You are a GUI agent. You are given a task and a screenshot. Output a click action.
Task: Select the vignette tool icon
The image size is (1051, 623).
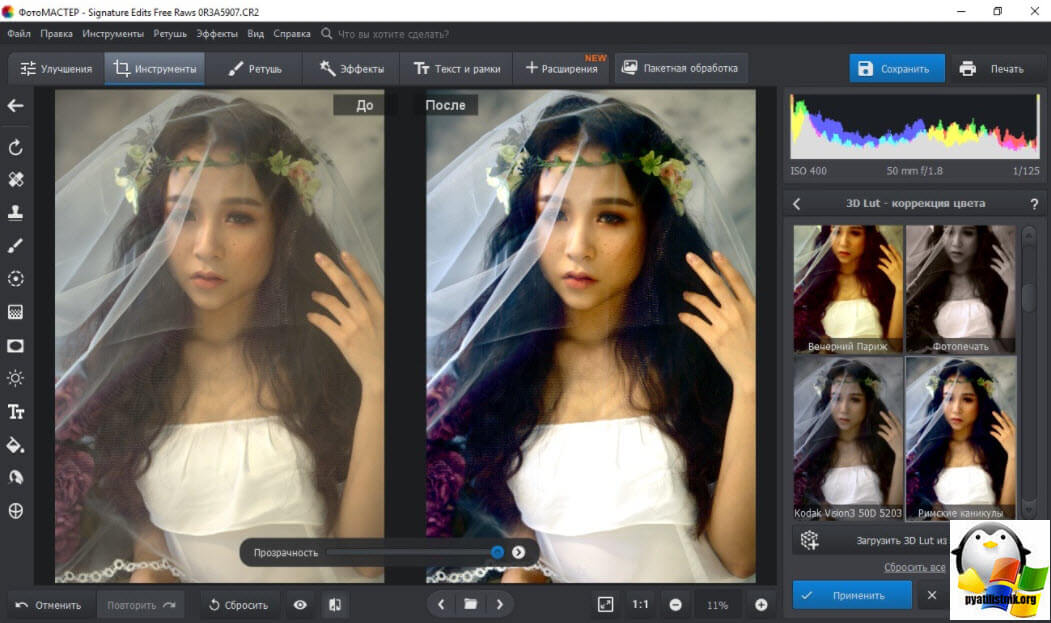tap(15, 345)
